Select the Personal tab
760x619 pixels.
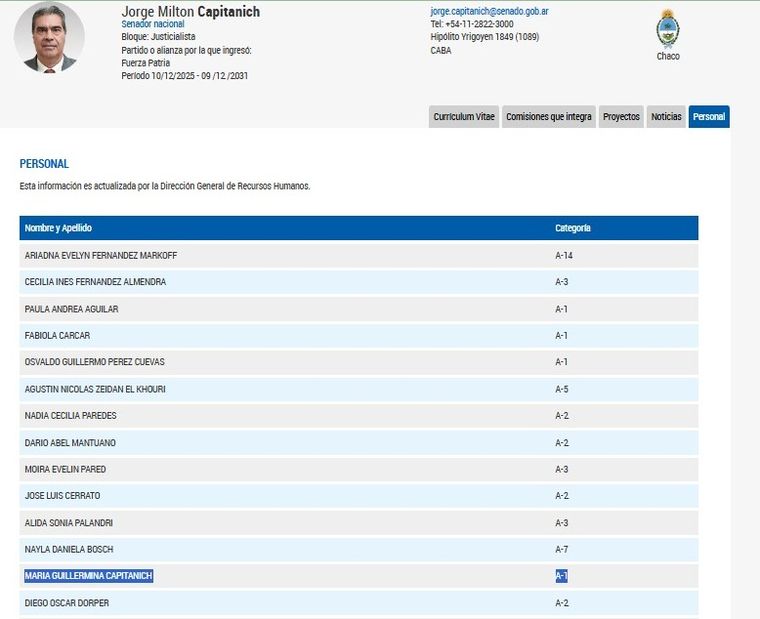click(709, 117)
